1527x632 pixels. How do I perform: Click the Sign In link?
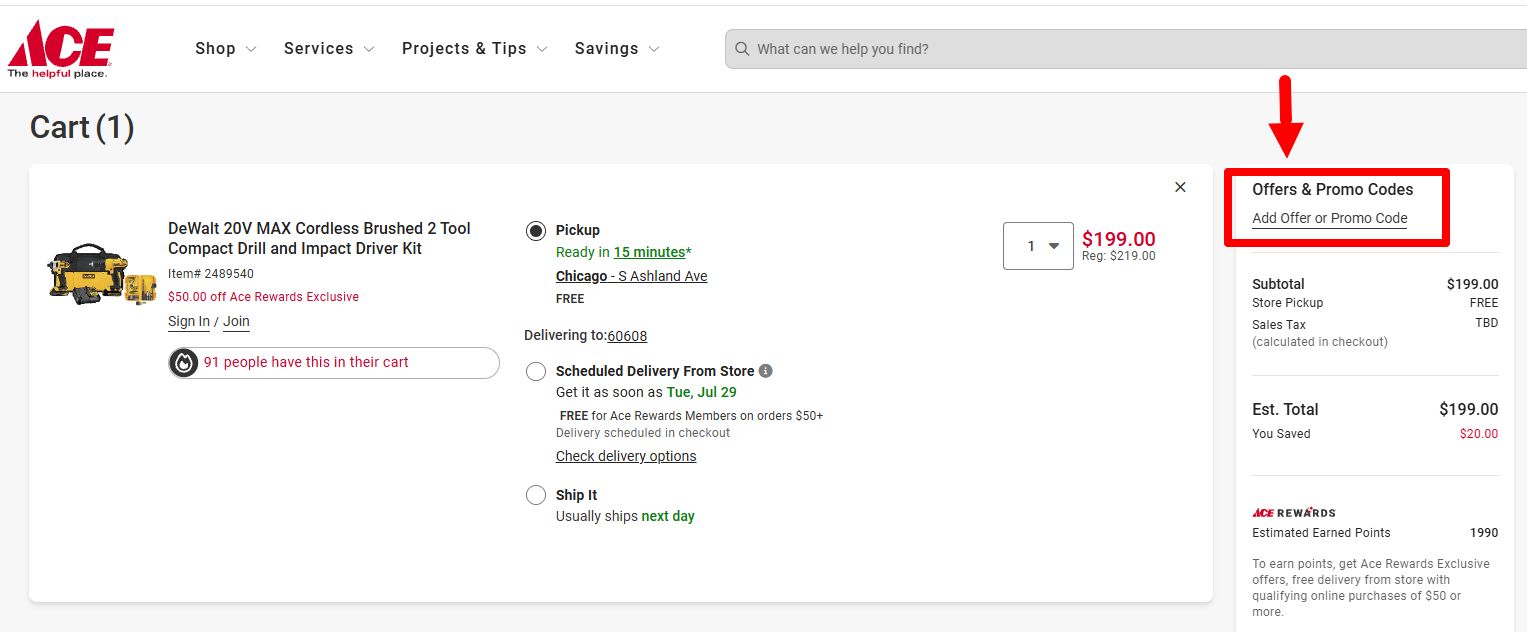[189, 321]
